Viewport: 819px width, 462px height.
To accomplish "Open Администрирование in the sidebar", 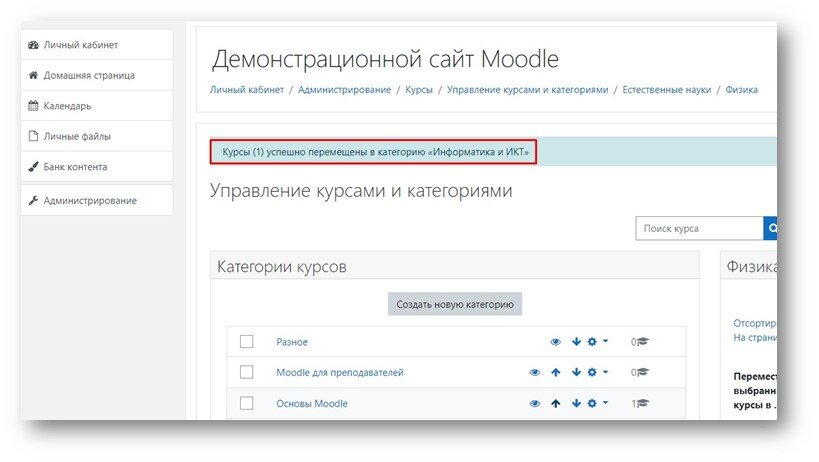I will 97,200.
